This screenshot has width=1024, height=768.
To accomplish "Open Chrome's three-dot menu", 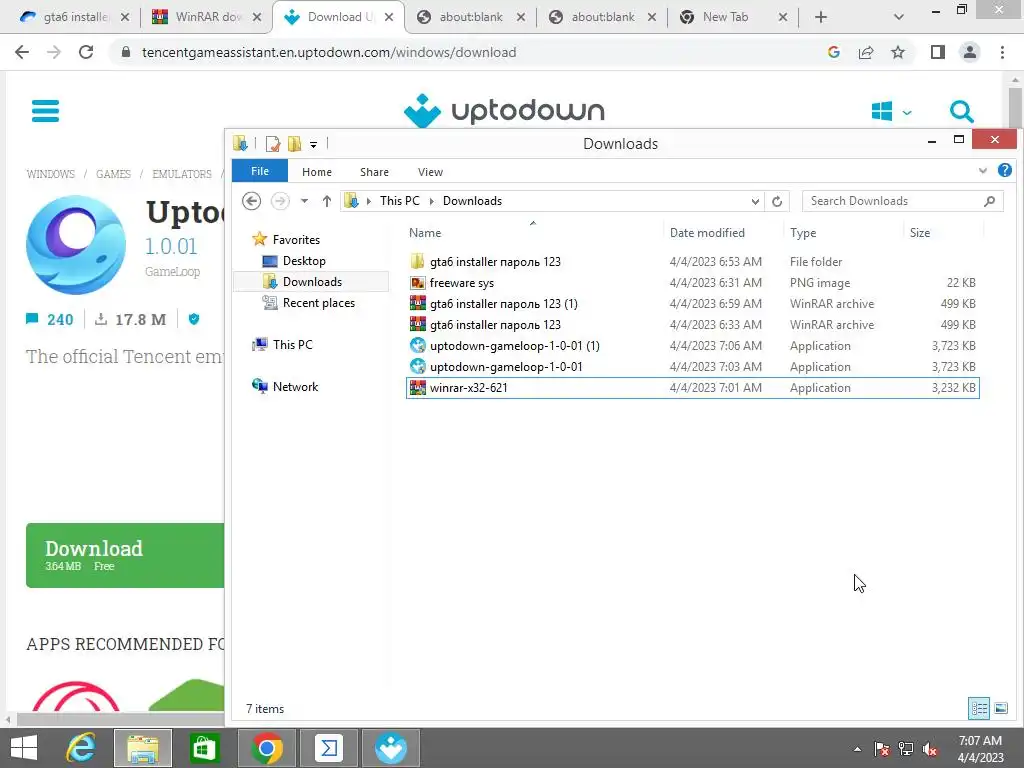I will (1002, 52).
